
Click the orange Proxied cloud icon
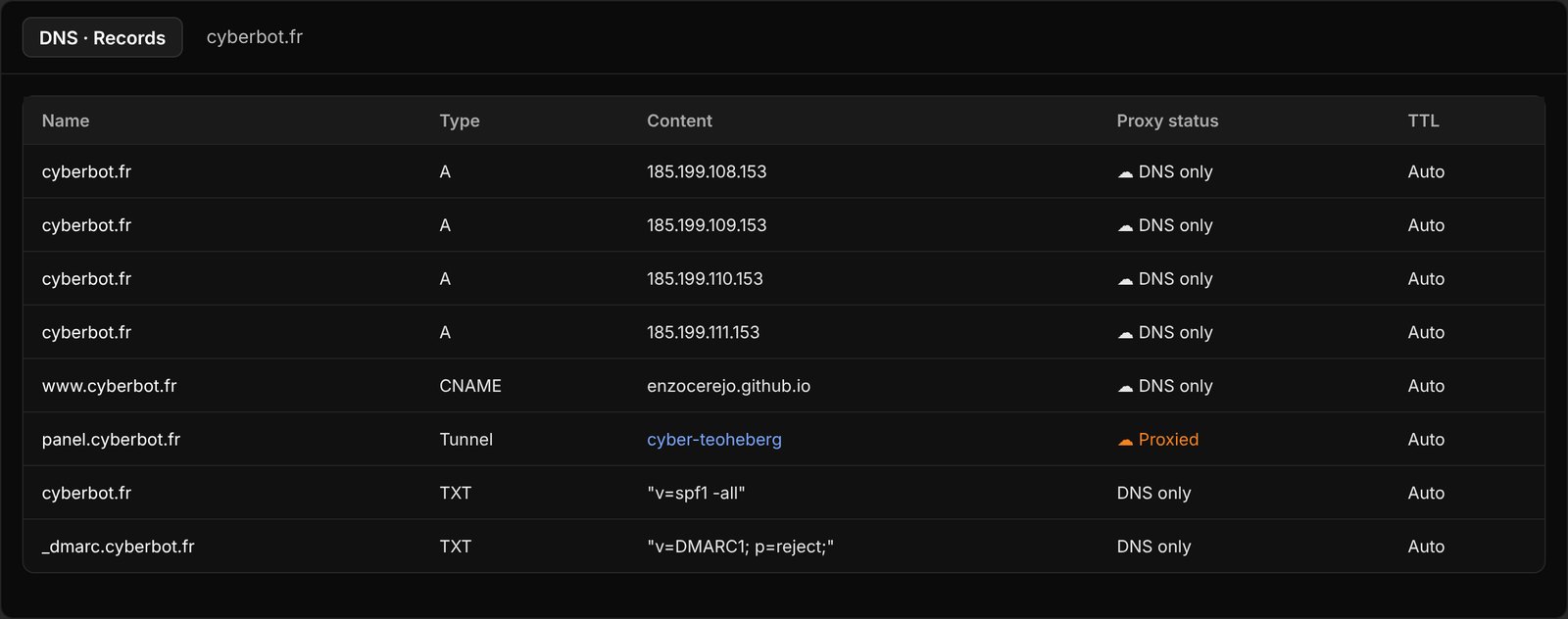[x=1125, y=442]
